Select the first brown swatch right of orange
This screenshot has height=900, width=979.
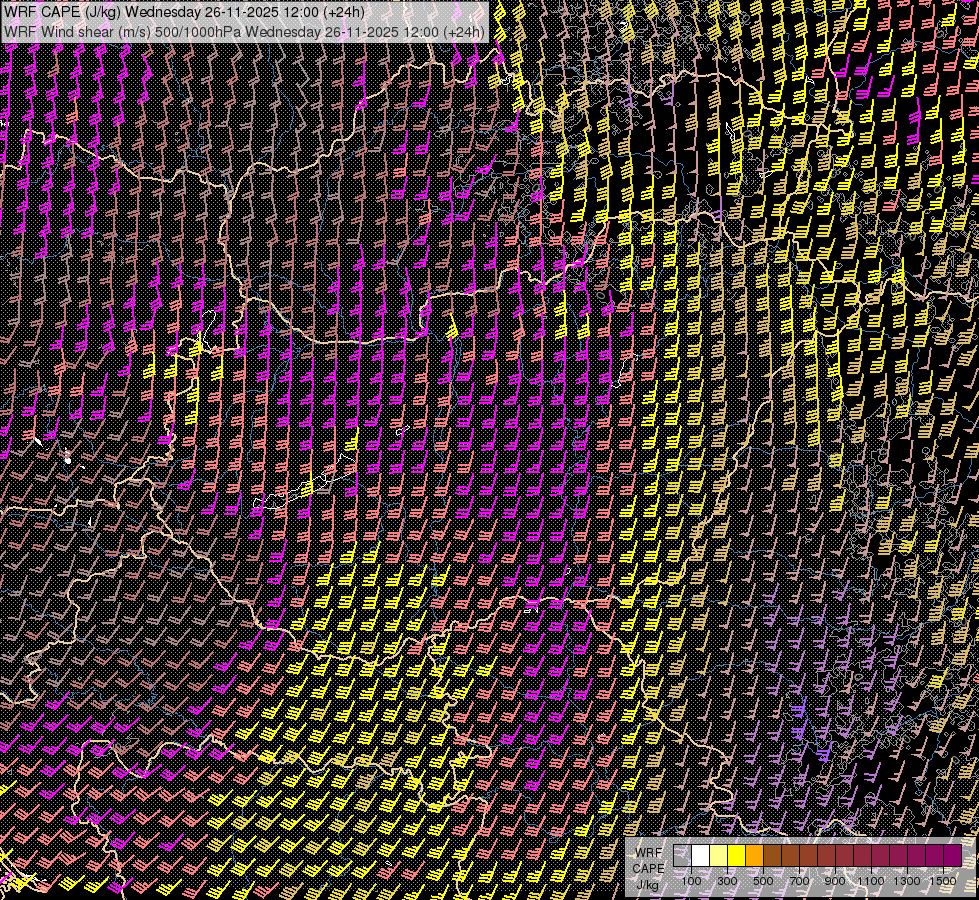point(772,856)
